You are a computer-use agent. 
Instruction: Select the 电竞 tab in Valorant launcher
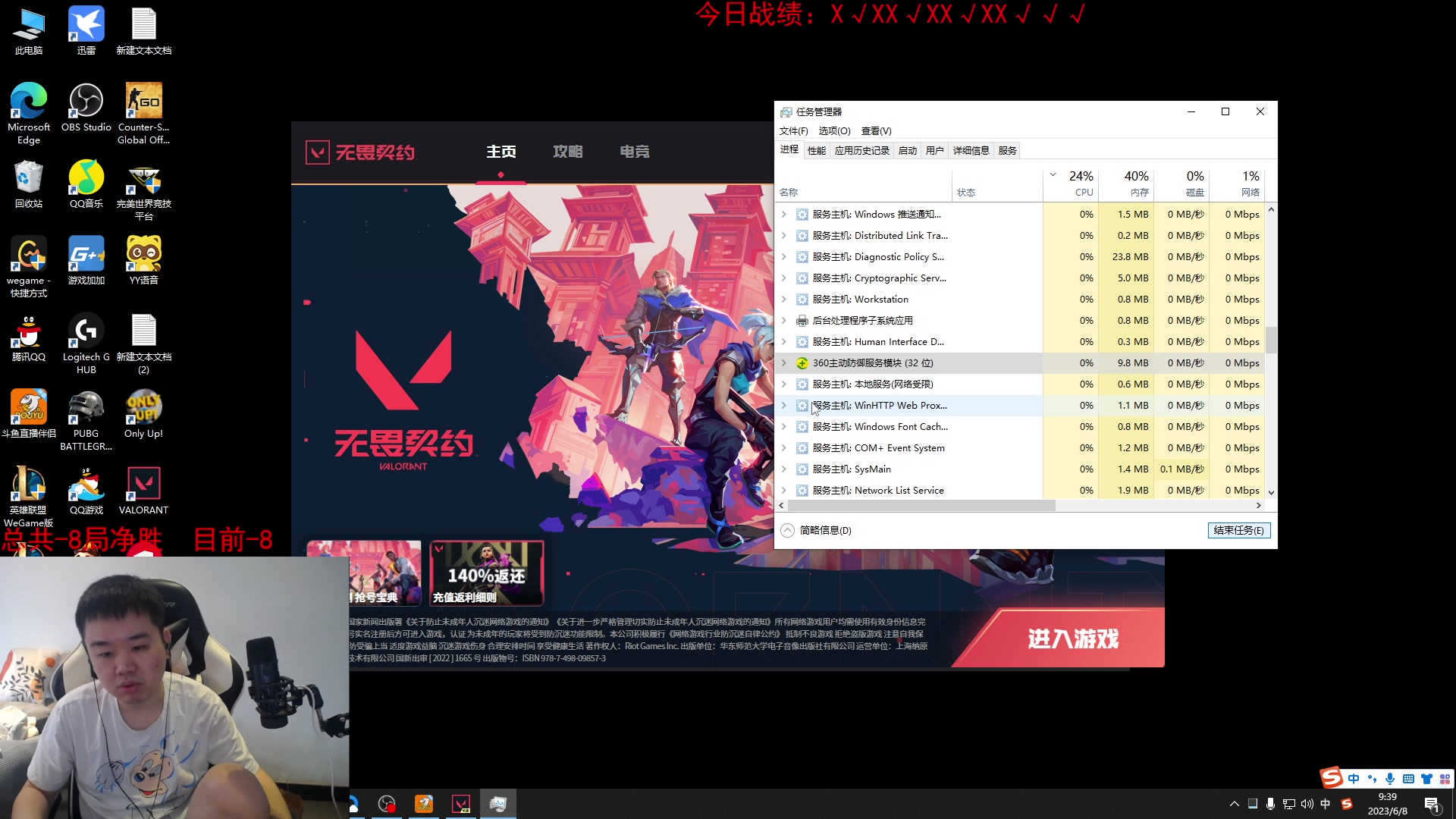pyautogui.click(x=635, y=152)
